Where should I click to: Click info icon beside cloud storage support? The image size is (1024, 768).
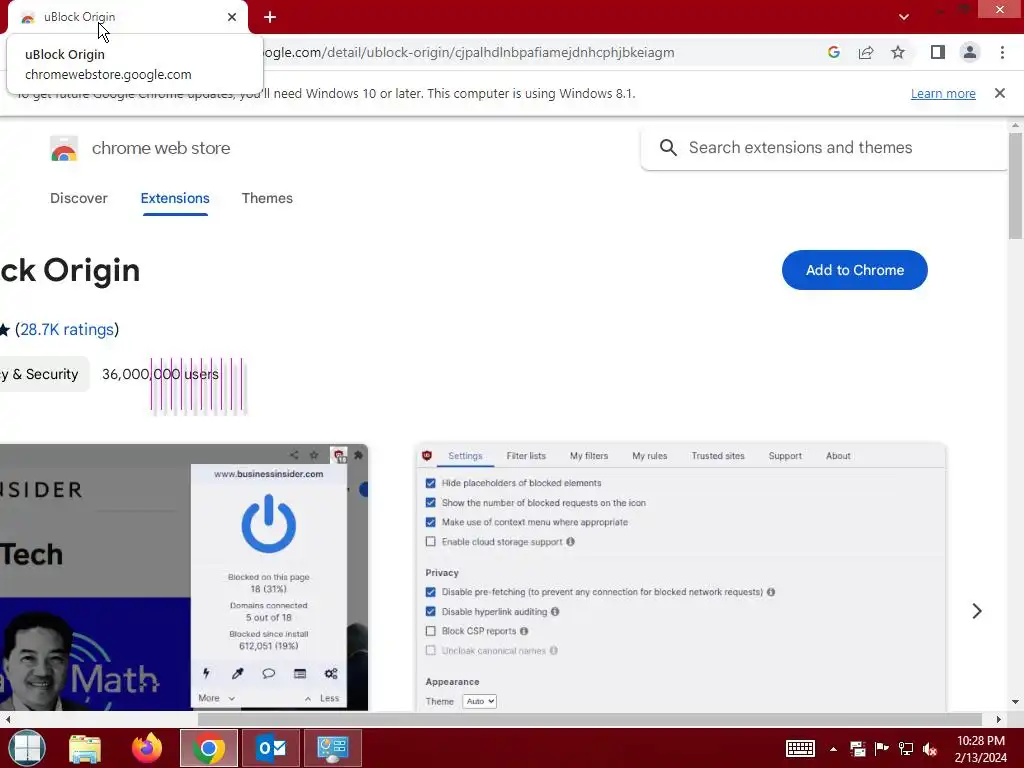[570, 541]
